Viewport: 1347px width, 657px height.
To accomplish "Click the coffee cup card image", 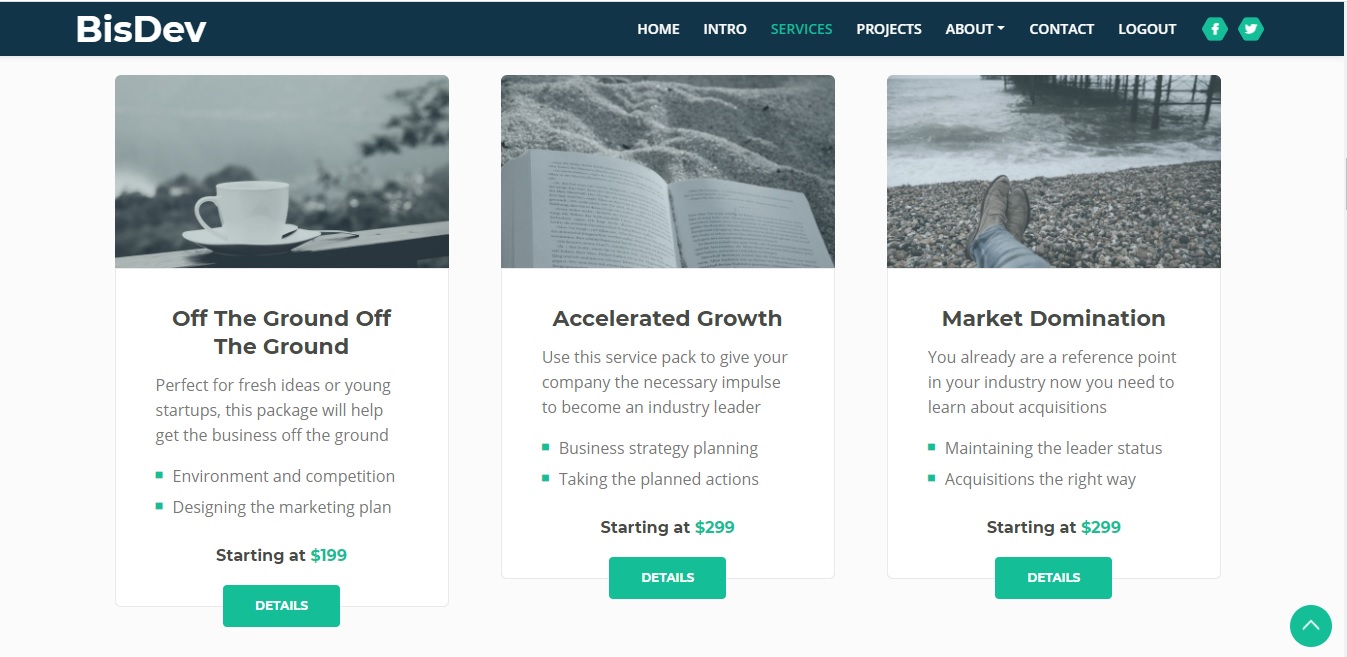I will (x=282, y=171).
